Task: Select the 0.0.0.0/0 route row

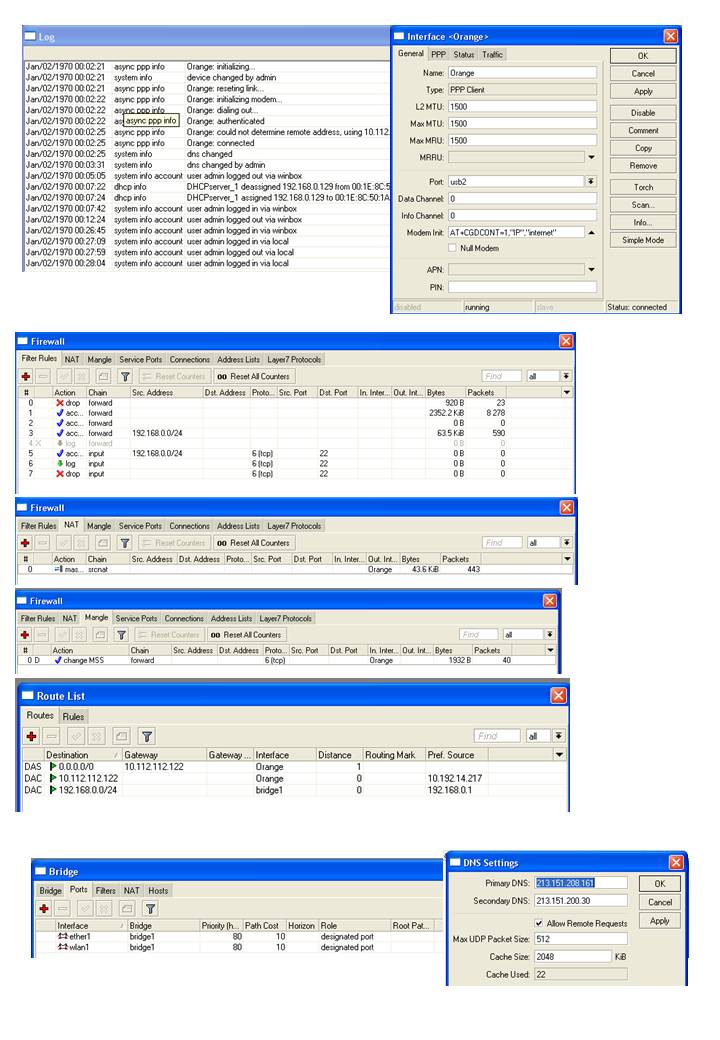Action: tap(292, 767)
